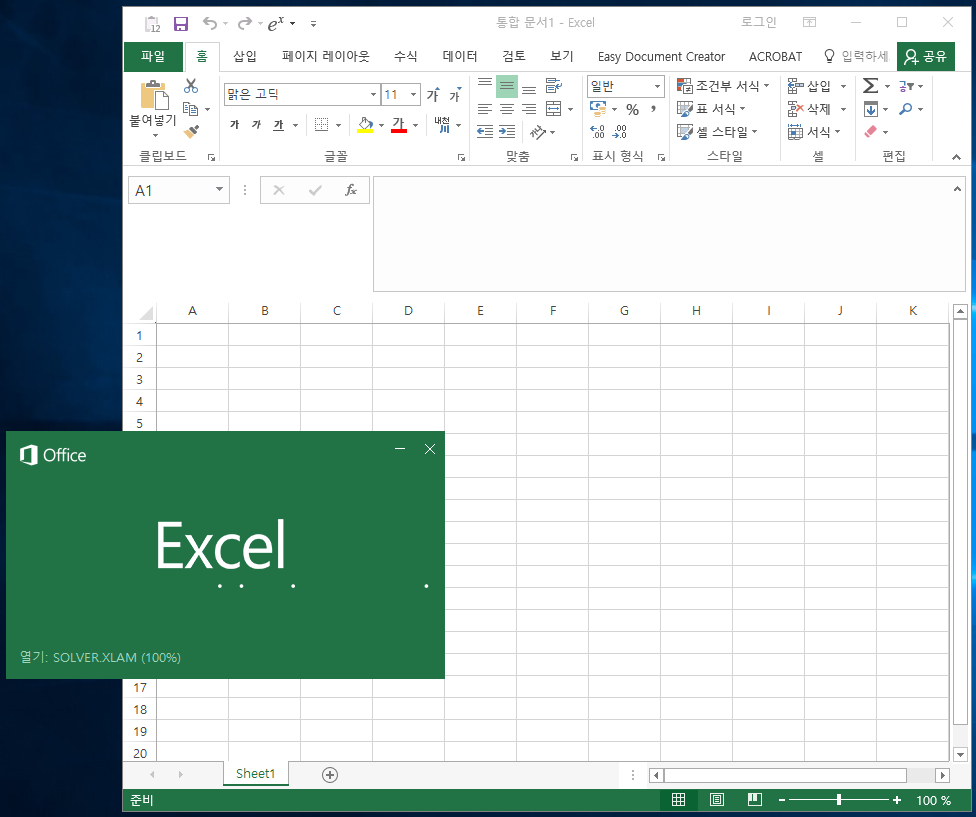Change text orientation

coord(537,131)
